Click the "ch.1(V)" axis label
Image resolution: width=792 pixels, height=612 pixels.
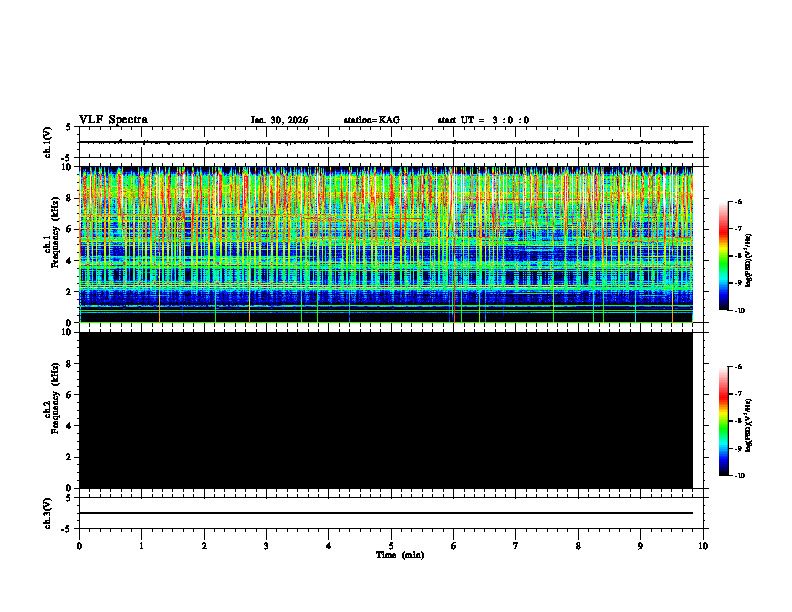(48, 142)
